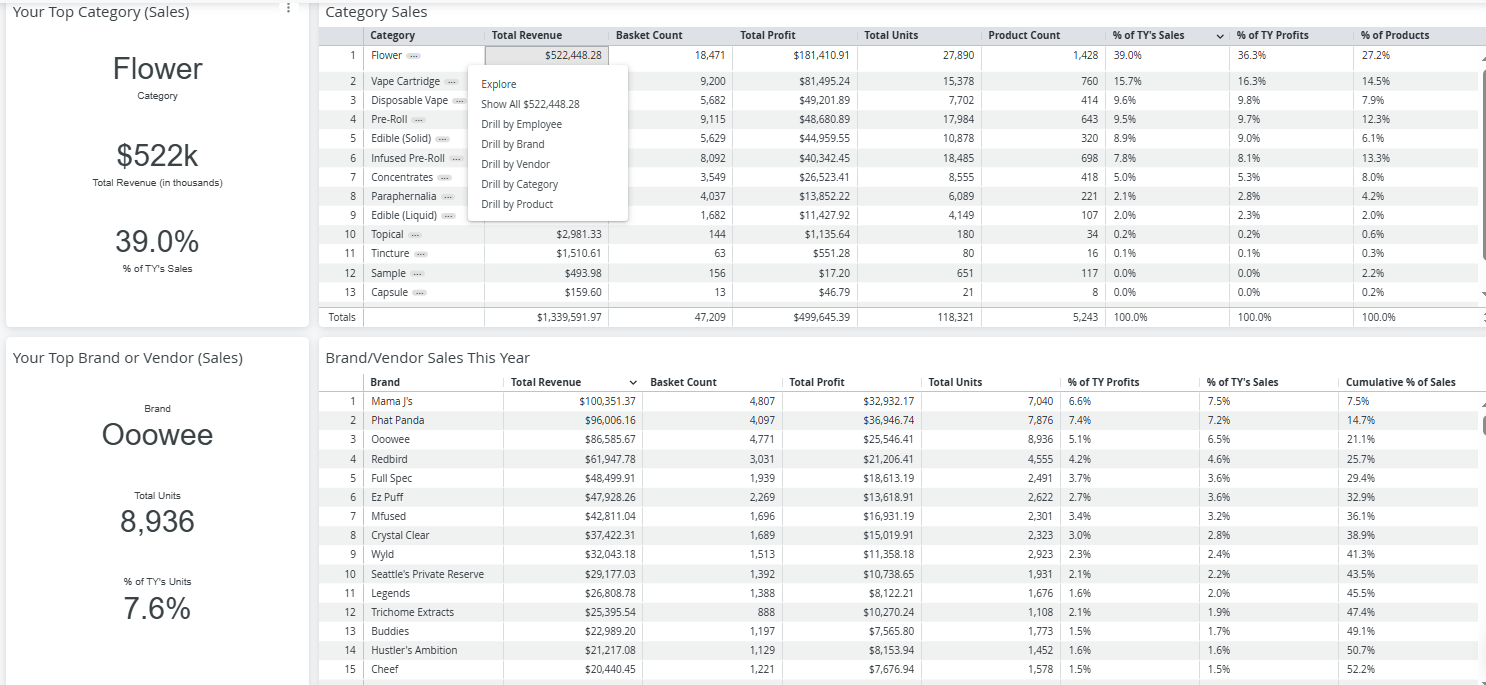The height and width of the screenshot is (685, 1486).
Task: Click the Cumulative % of Sales header
Action: (1400, 382)
